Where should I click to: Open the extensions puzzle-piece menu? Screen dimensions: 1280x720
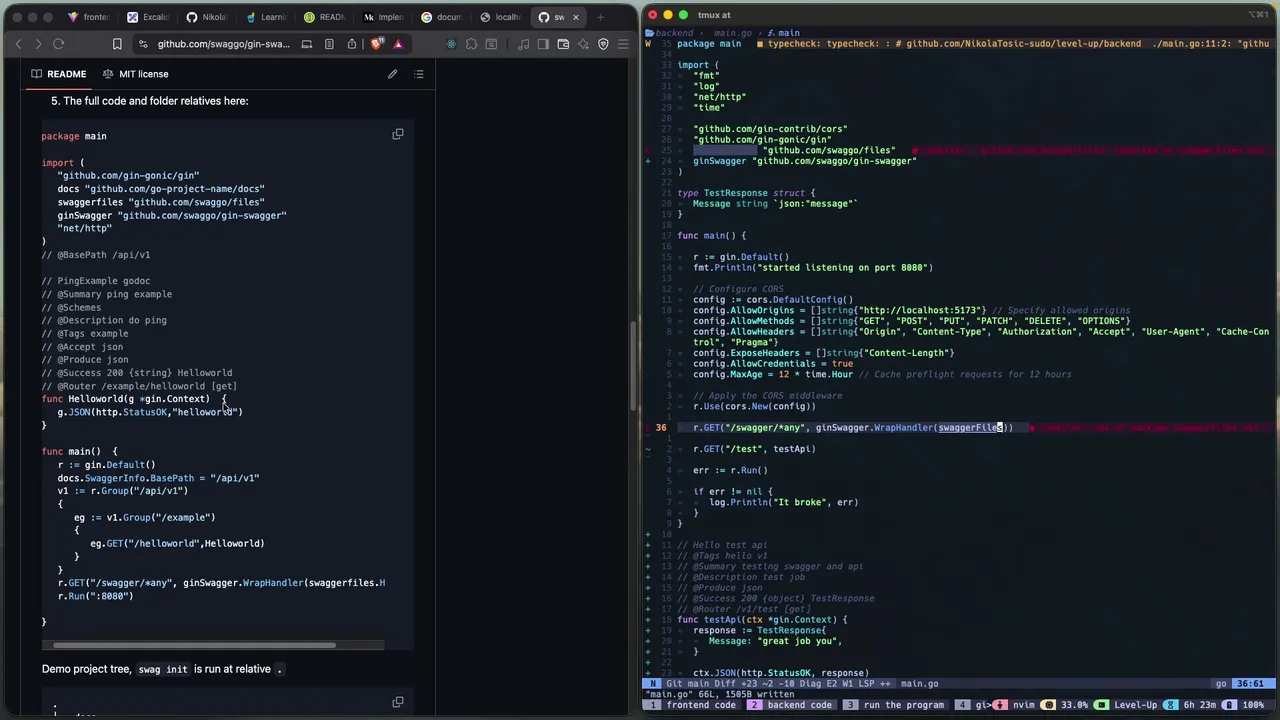472,44
